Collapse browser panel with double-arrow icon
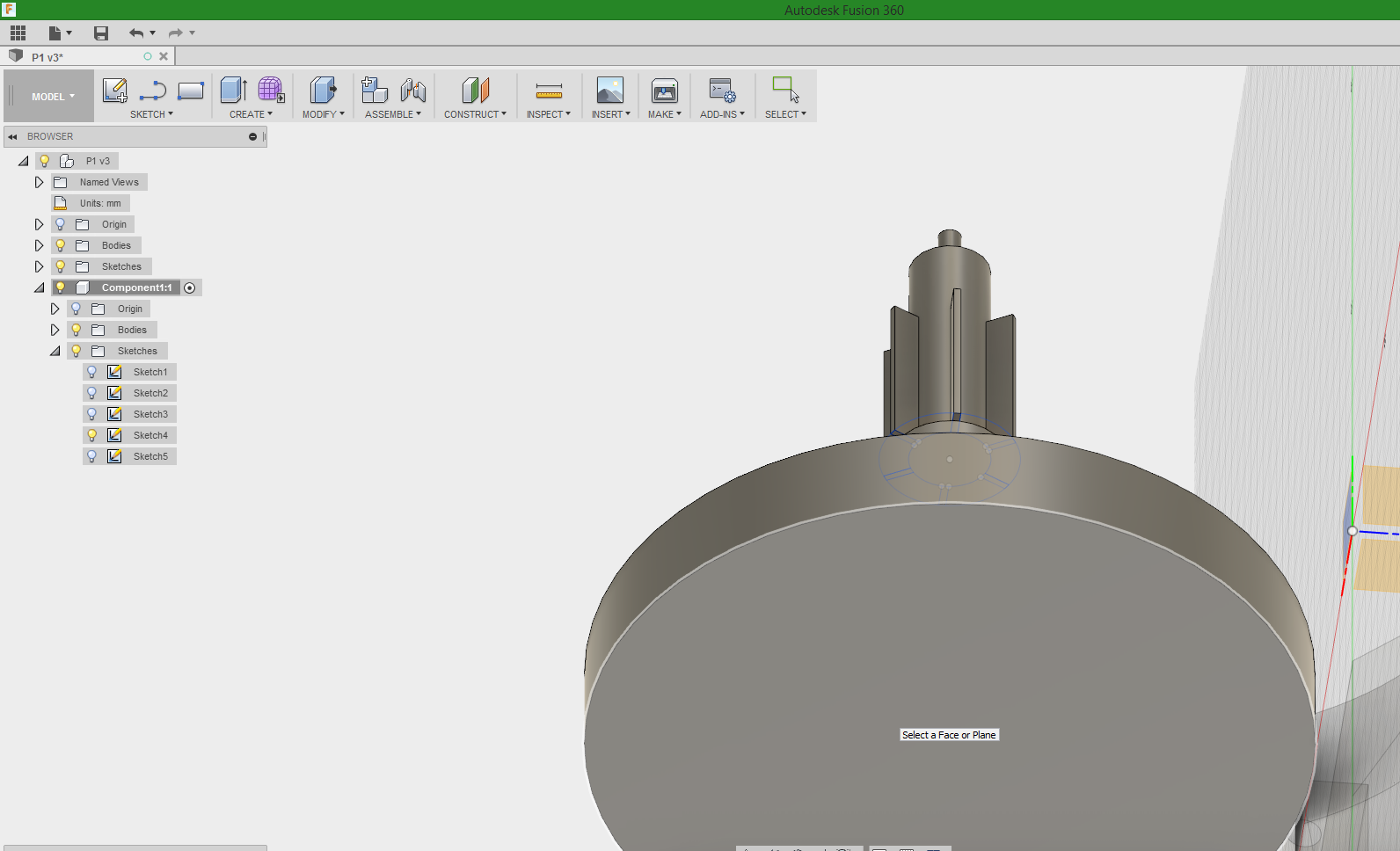The width and height of the screenshot is (1400, 851). click(12, 137)
